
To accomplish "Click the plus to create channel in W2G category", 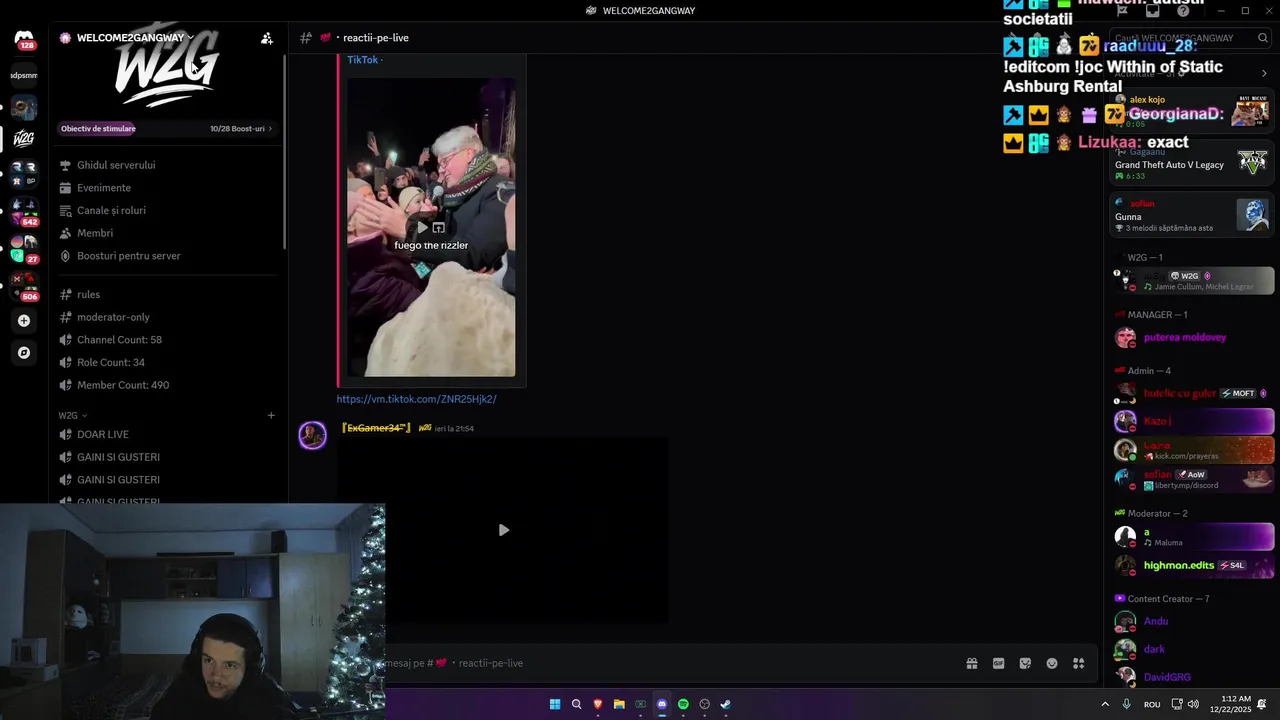I will (271, 415).
